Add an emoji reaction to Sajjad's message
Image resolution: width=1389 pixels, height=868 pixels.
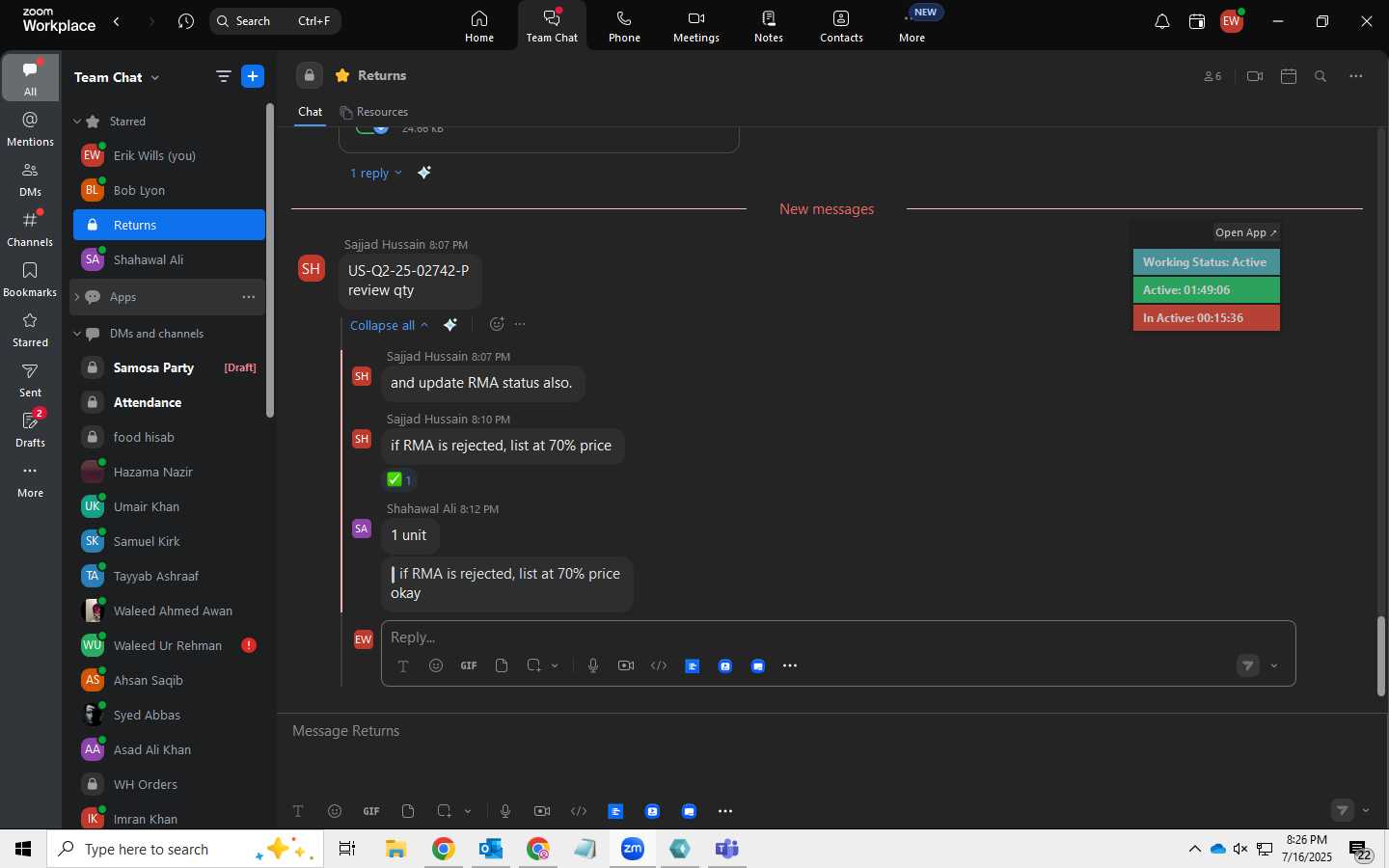tap(497, 324)
